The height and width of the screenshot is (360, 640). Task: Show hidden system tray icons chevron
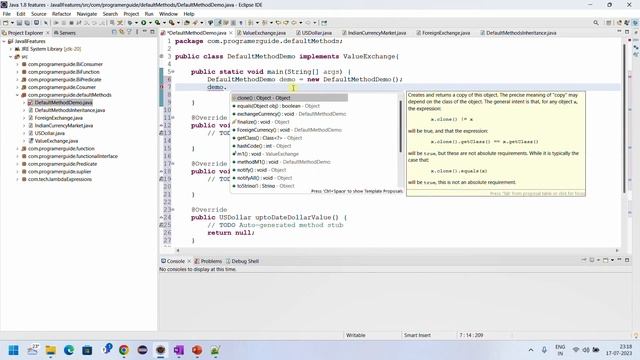point(531,350)
